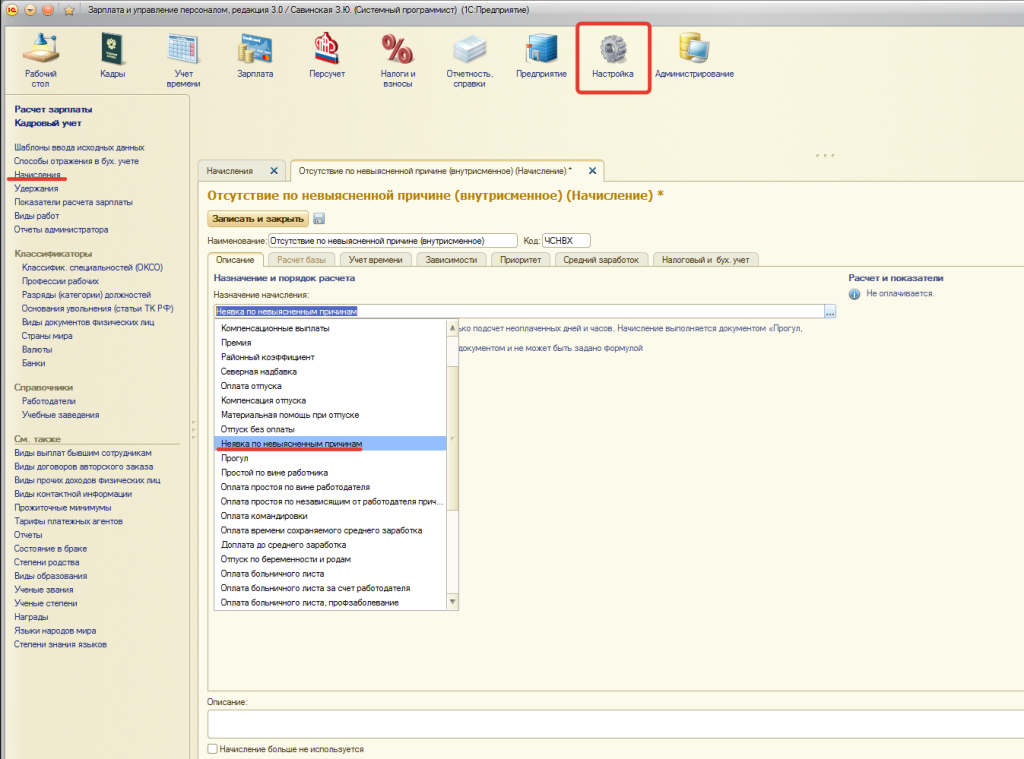Open Профессии рабочих classifier
Viewport: 1024px width, 759px height.
click(x=60, y=281)
